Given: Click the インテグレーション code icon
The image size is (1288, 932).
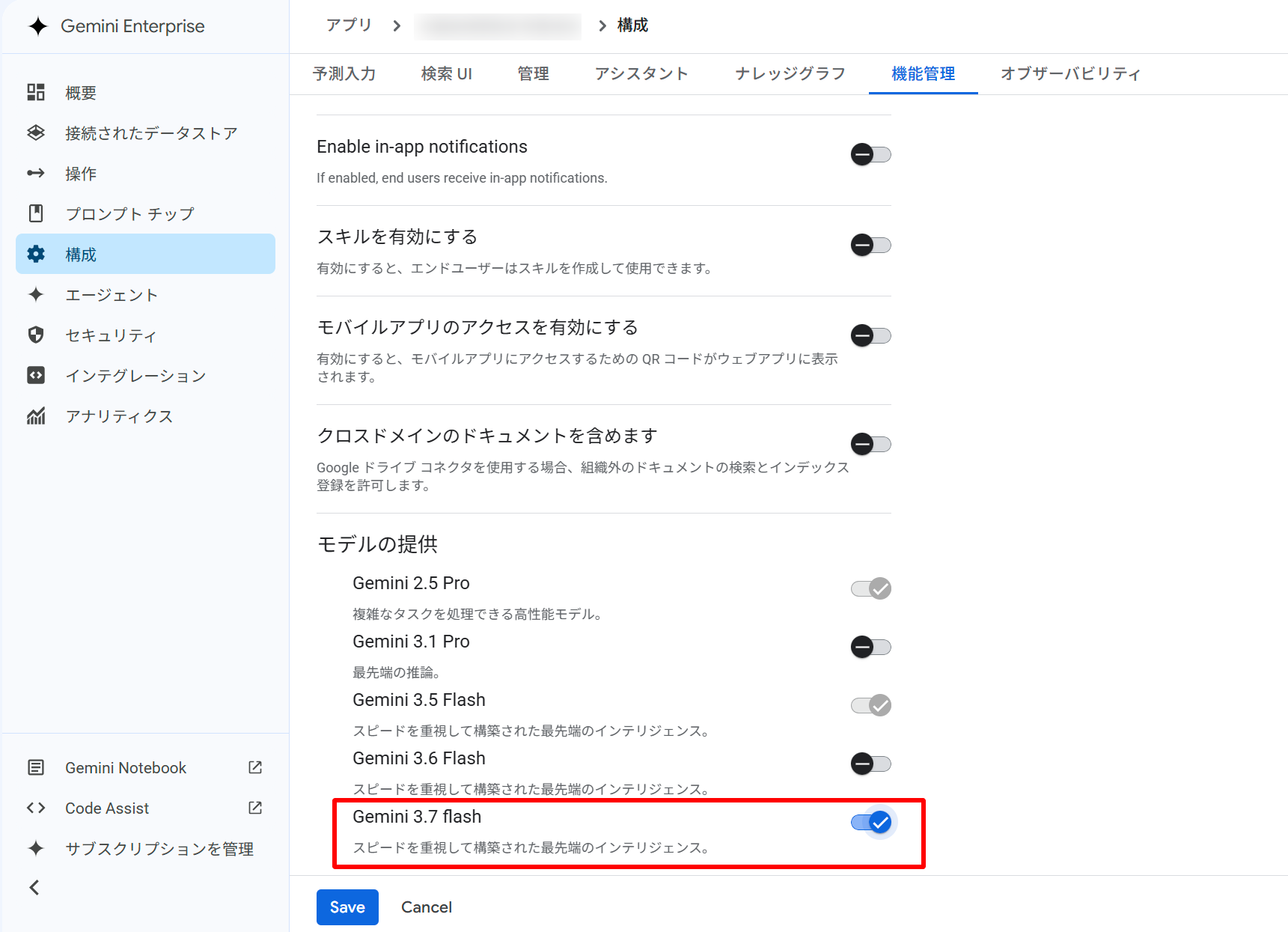Looking at the screenshot, I should point(36,375).
